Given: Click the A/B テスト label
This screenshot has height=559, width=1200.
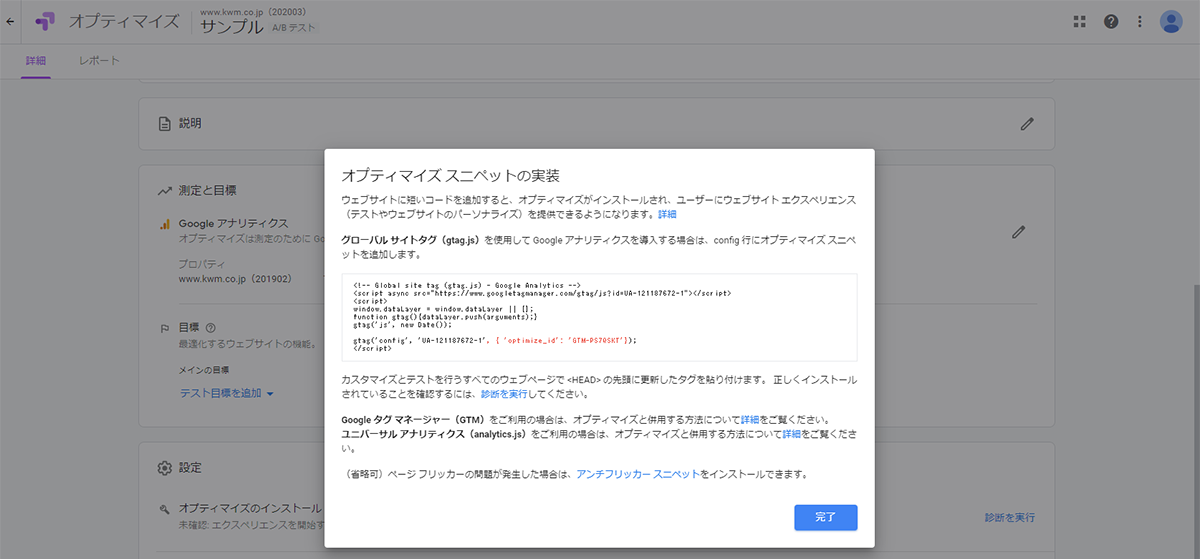Looking at the screenshot, I should pos(293,28).
